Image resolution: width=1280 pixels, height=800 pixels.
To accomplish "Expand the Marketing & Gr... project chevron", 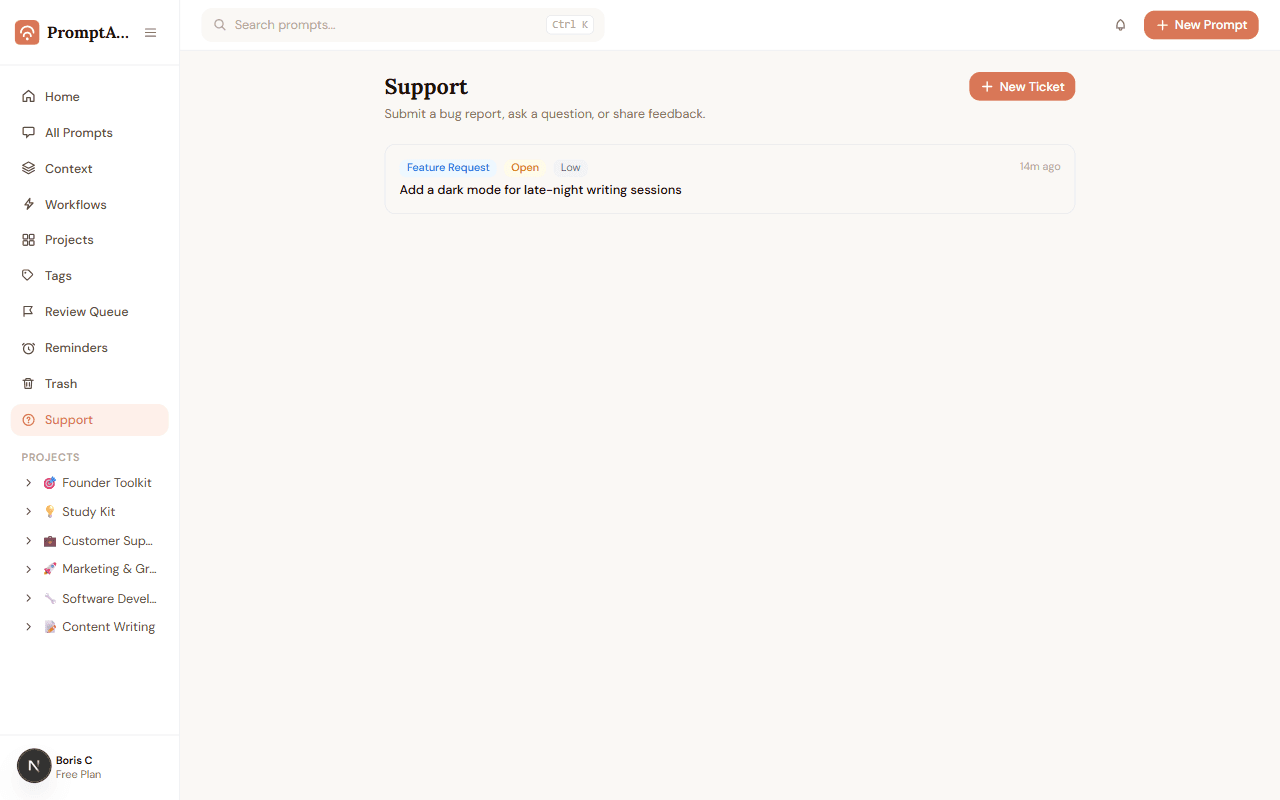I will click(x=28, y=569).
